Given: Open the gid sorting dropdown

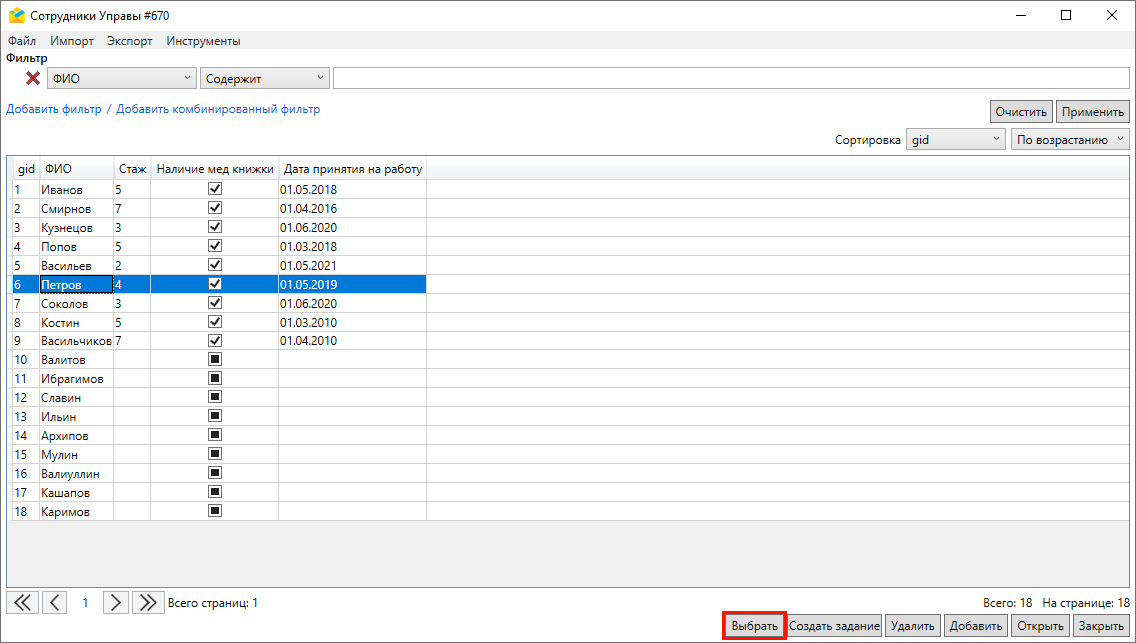Looking at the screenshot, I should (955, 140).
